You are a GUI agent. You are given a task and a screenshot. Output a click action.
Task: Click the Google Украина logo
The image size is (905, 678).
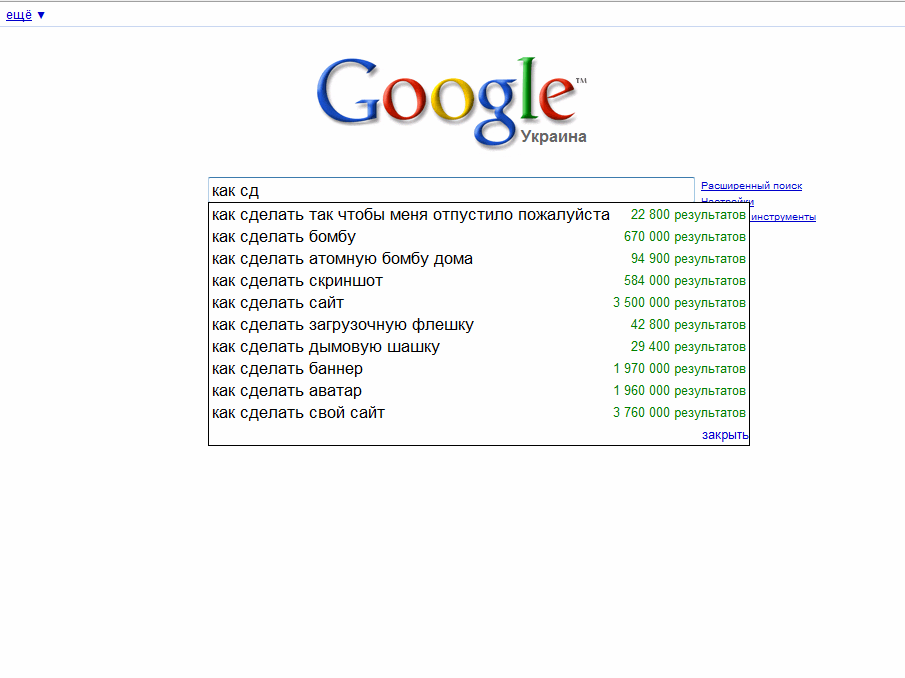[452, 103]
